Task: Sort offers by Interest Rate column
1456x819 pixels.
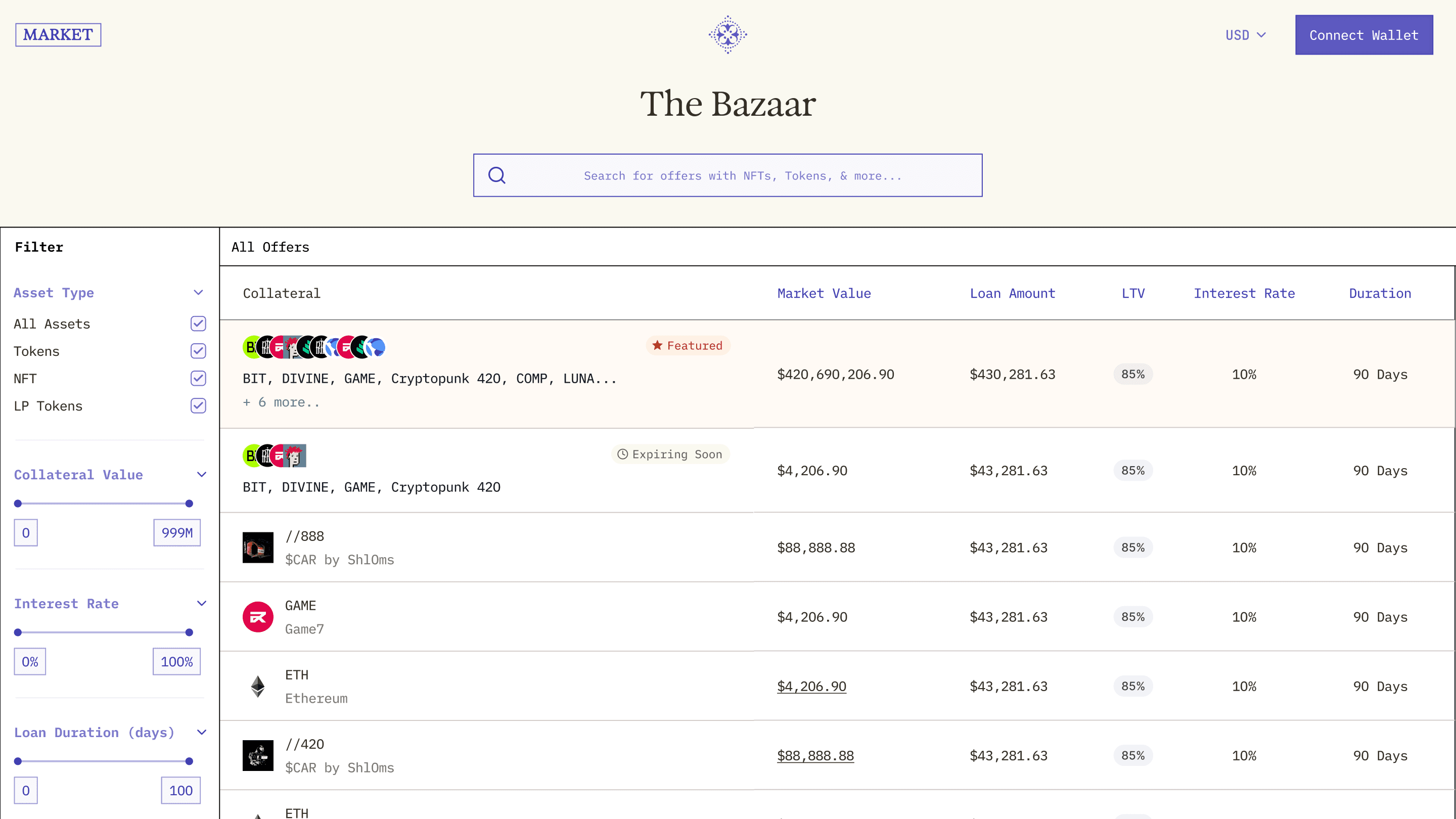Action: (x=1244, y=293)
